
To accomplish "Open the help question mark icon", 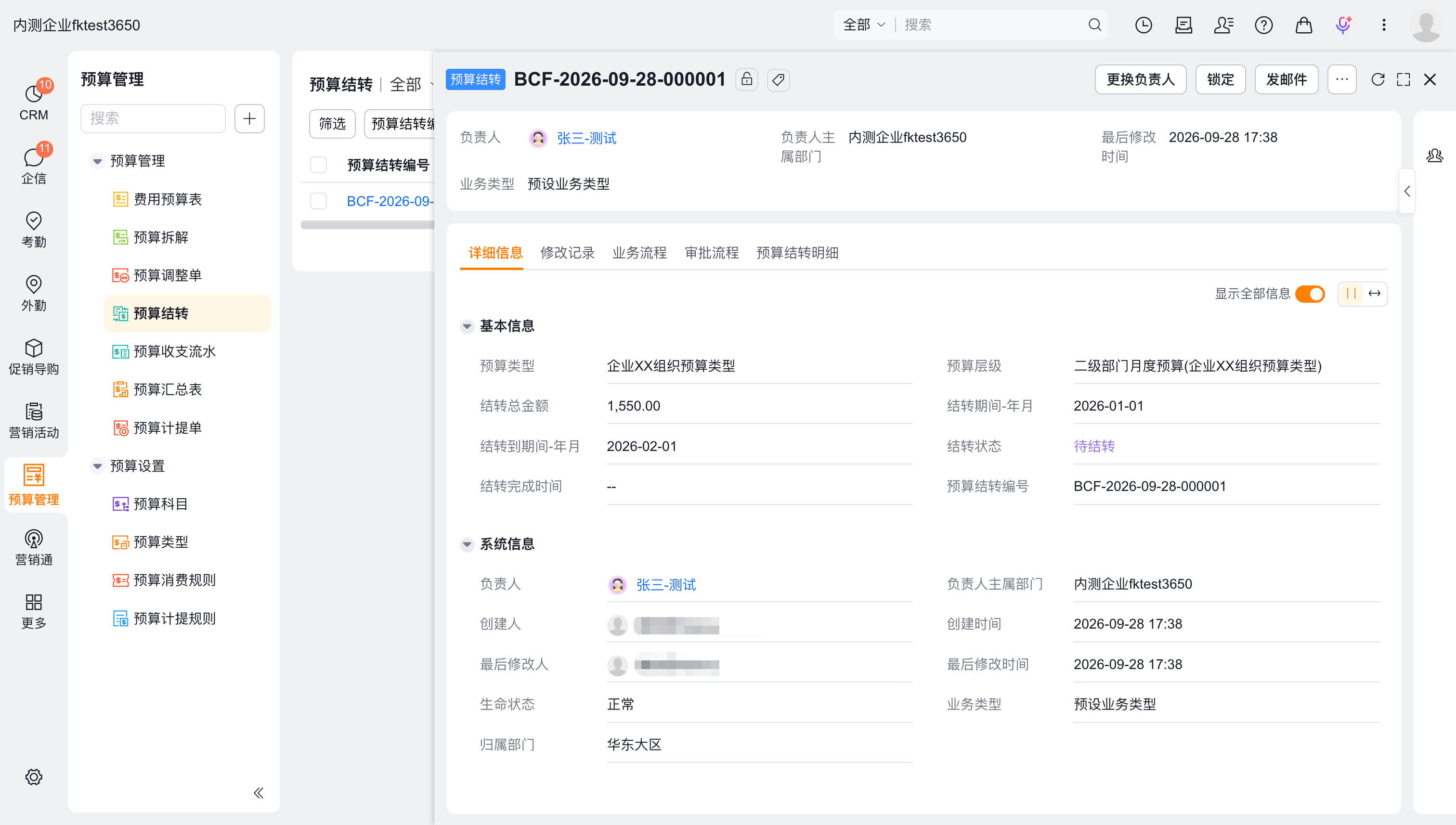I will pyautogui.click(x=1264, y=25).
